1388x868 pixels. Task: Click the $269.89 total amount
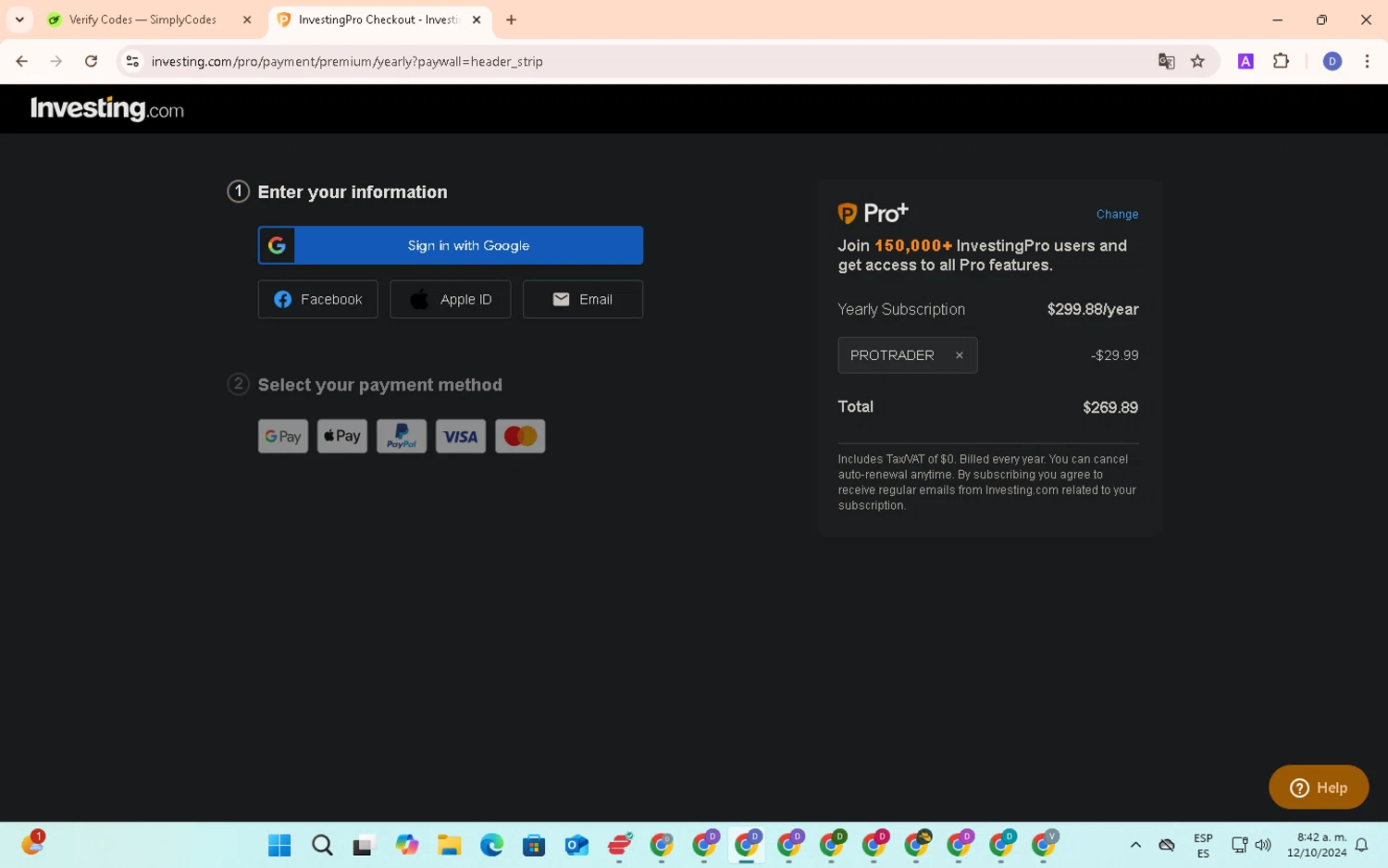point(1110,407)
